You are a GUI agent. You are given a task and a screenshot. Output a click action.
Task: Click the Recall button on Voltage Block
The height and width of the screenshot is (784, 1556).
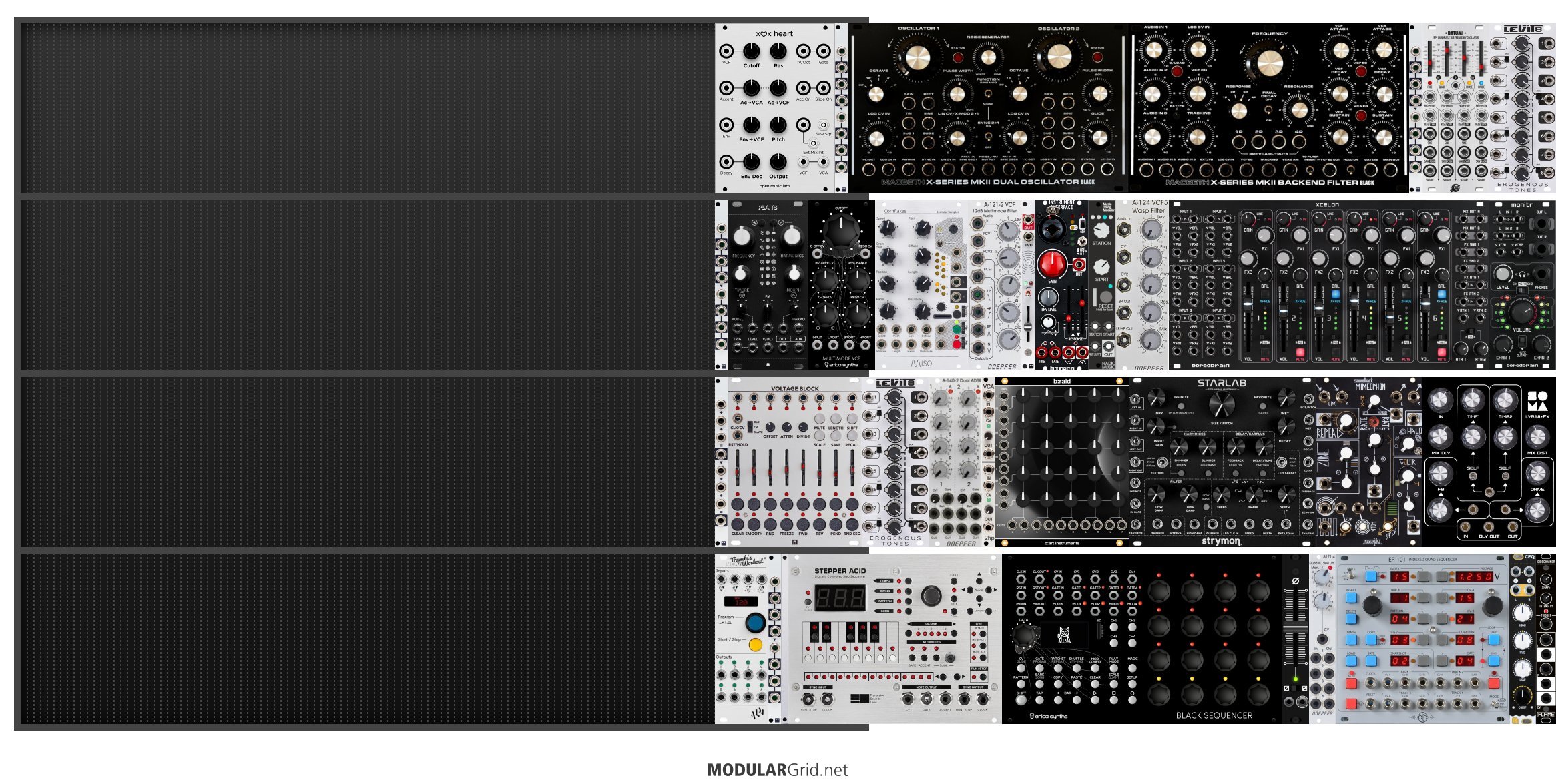pyautogui.click(x=852, y=435)
